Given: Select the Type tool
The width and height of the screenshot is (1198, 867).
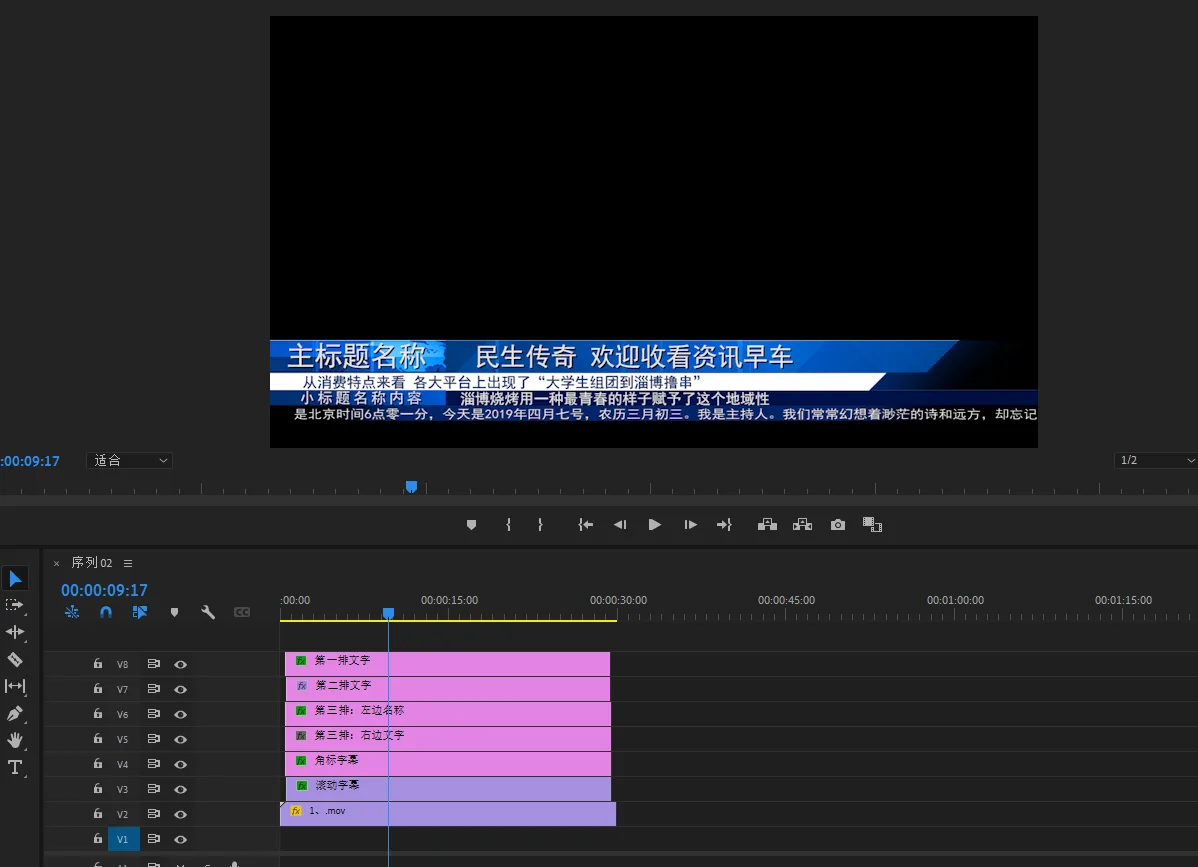Looking at the screenshot, I should click(15, 768).
